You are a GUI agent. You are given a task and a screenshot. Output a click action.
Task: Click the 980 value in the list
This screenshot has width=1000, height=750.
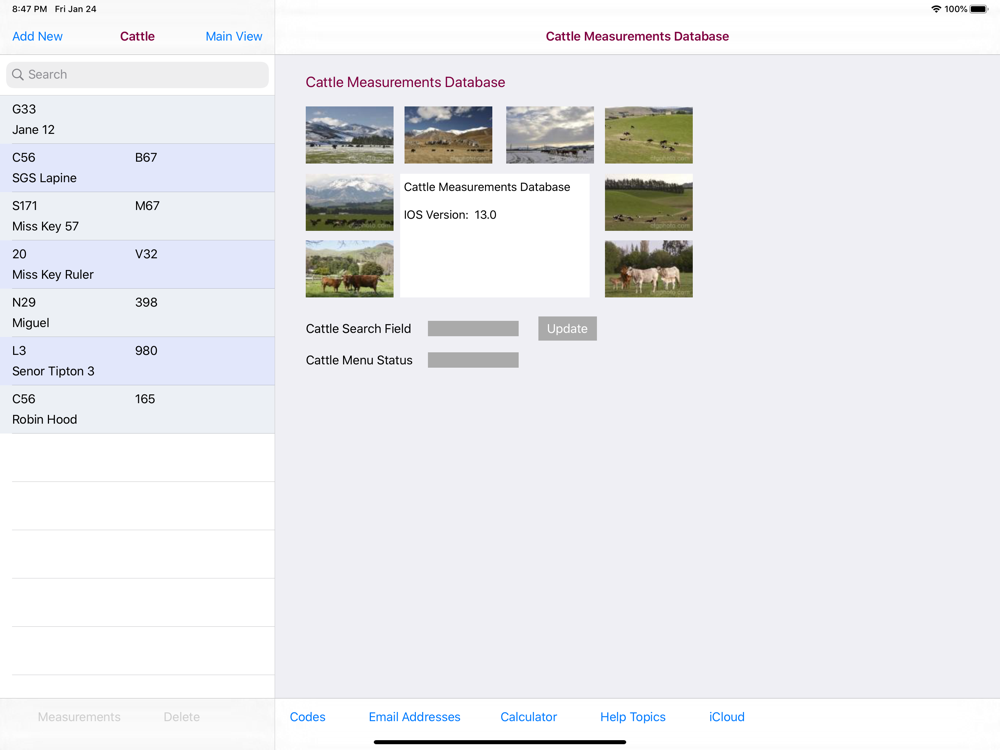[146, 351]
